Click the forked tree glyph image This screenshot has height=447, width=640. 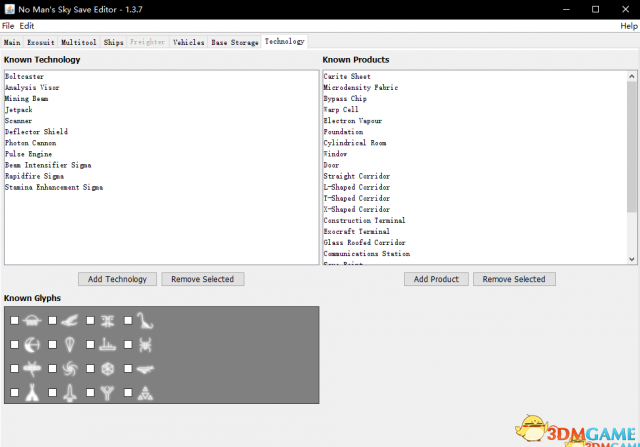click(x=108, y=393)
